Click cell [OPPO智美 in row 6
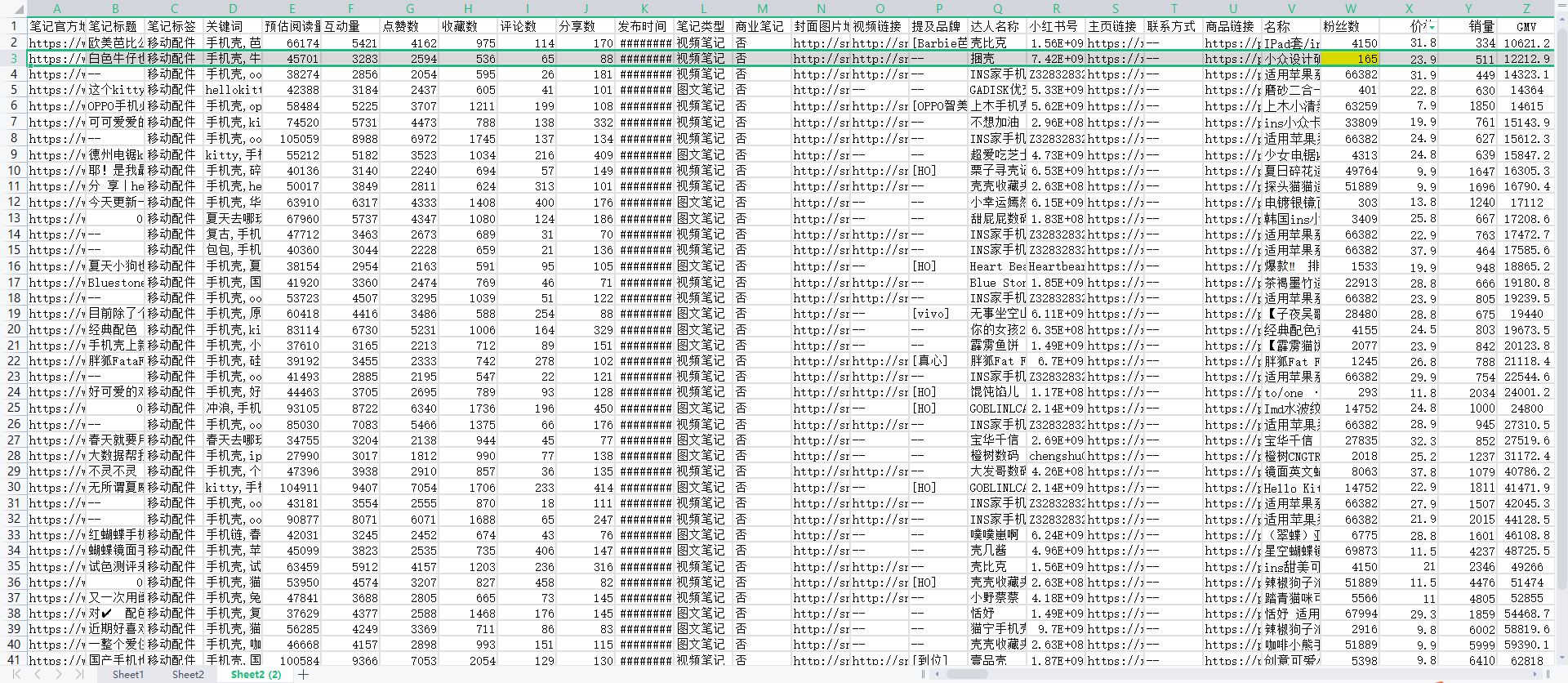The height and width of the screenshot is (683, 1568). pos(938,106)
